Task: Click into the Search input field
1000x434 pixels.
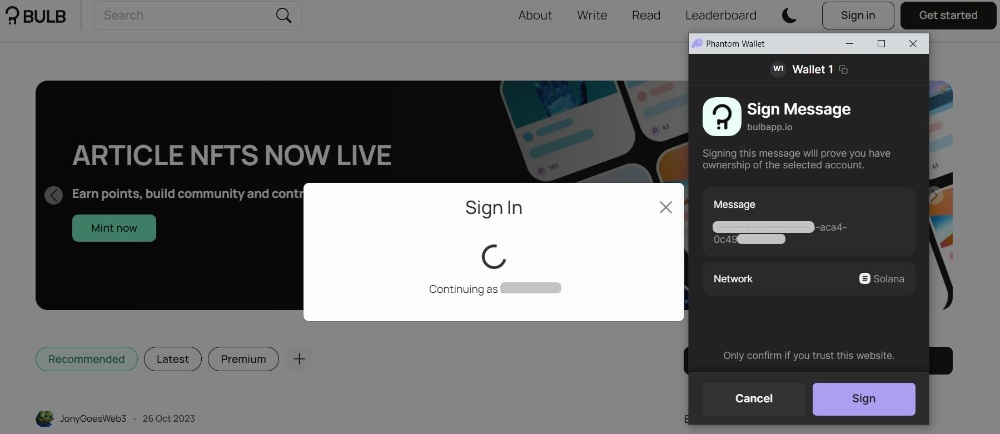Action: 185,15
